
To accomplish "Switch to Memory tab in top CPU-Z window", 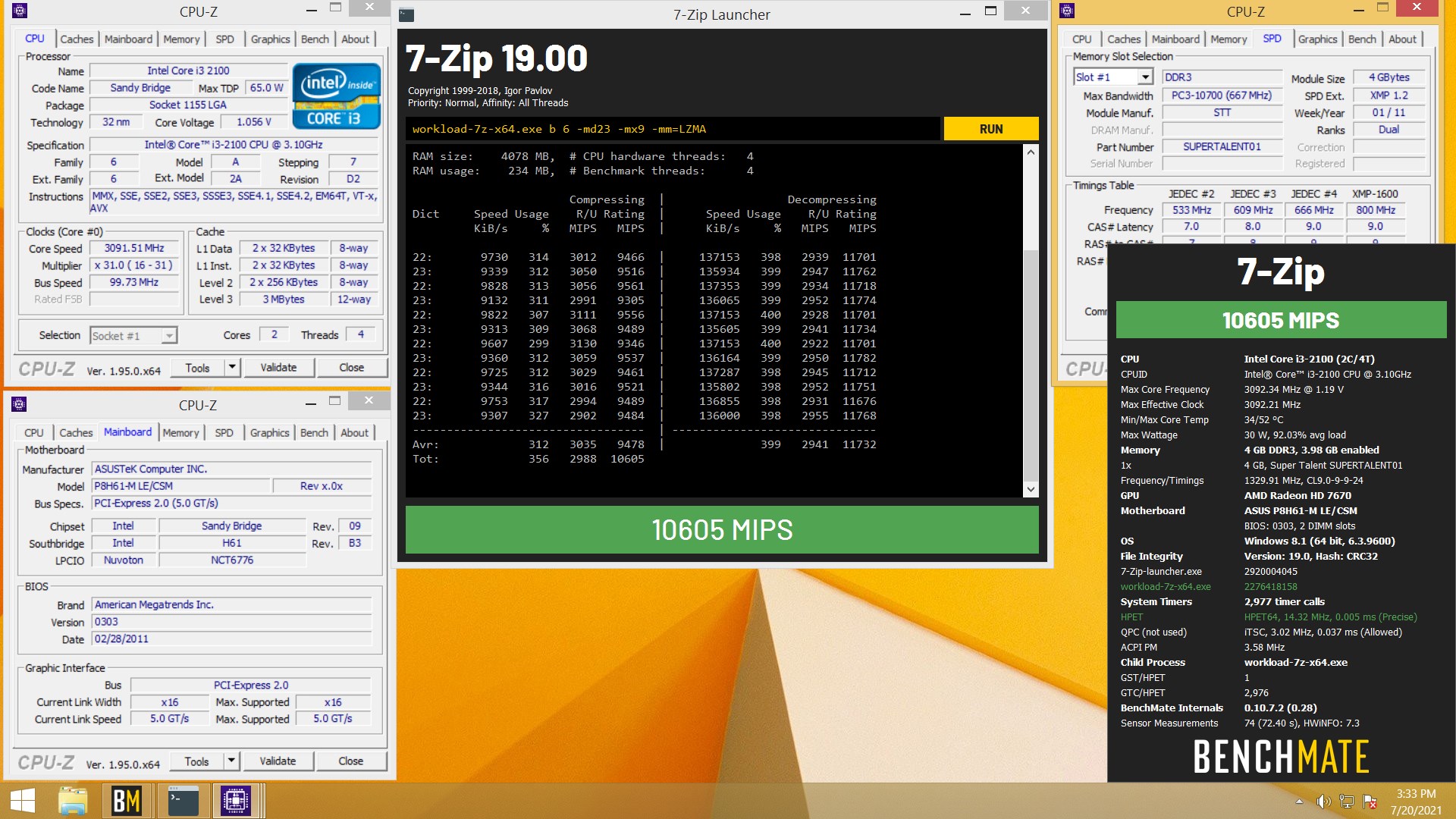I will (x=181, y=39).
